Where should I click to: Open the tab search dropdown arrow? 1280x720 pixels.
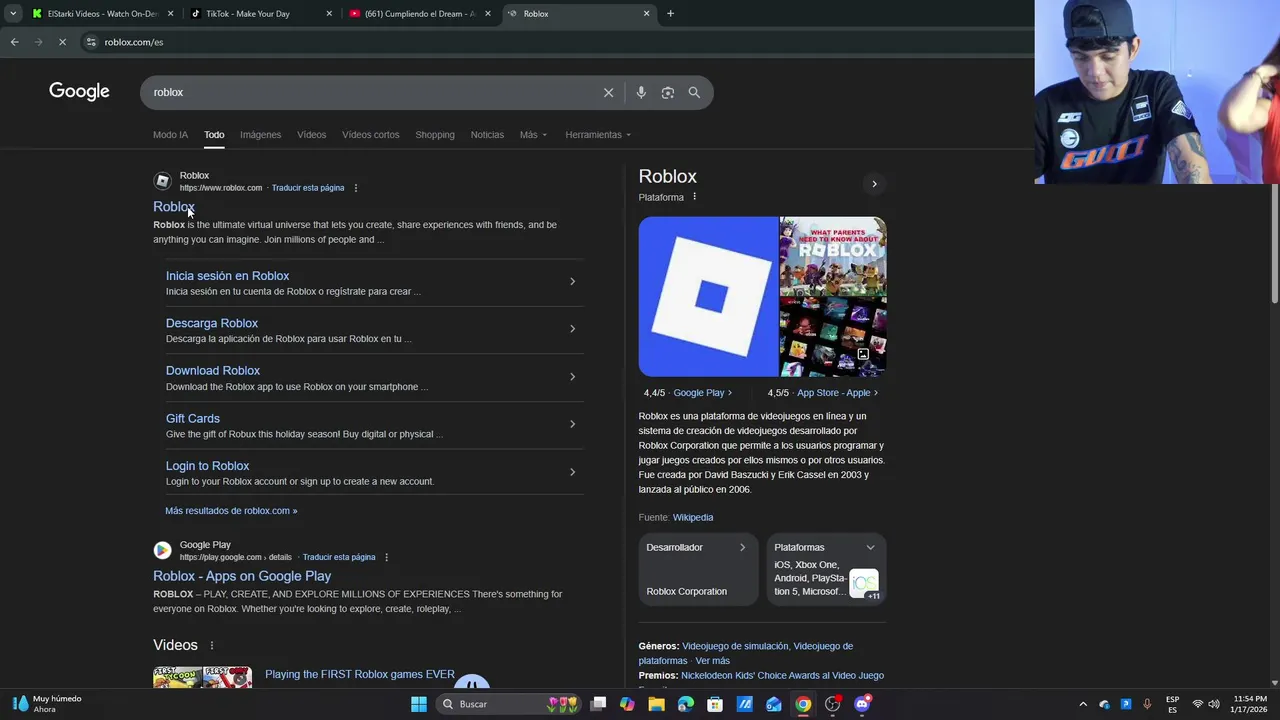click(x=13, y=14)
